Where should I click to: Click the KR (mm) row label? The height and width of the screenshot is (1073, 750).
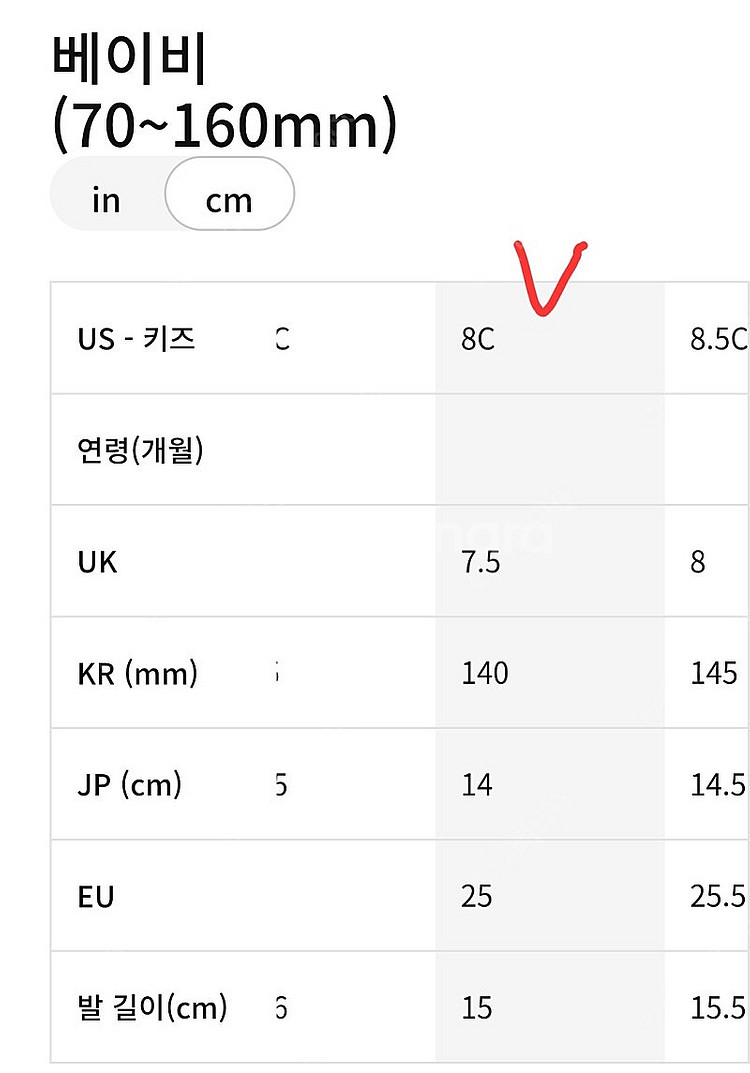(x=138, y=673)
